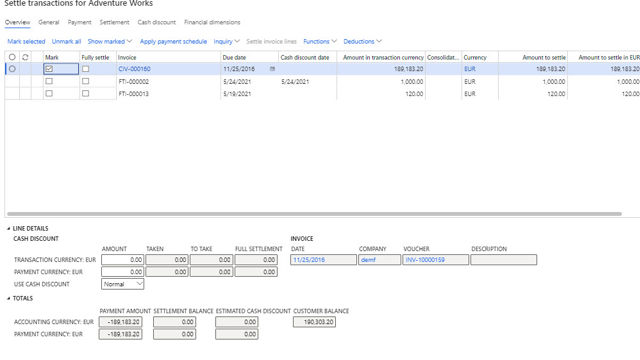Toggle the select-all circle in the grid header
The width and height of the screenshot is (640, 360).
point(12,57)
